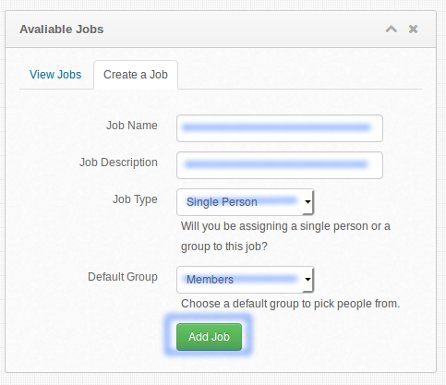Click the help text about single person or group
The width and height of the screenshot is (446, 385).
[x=286, y=236]
